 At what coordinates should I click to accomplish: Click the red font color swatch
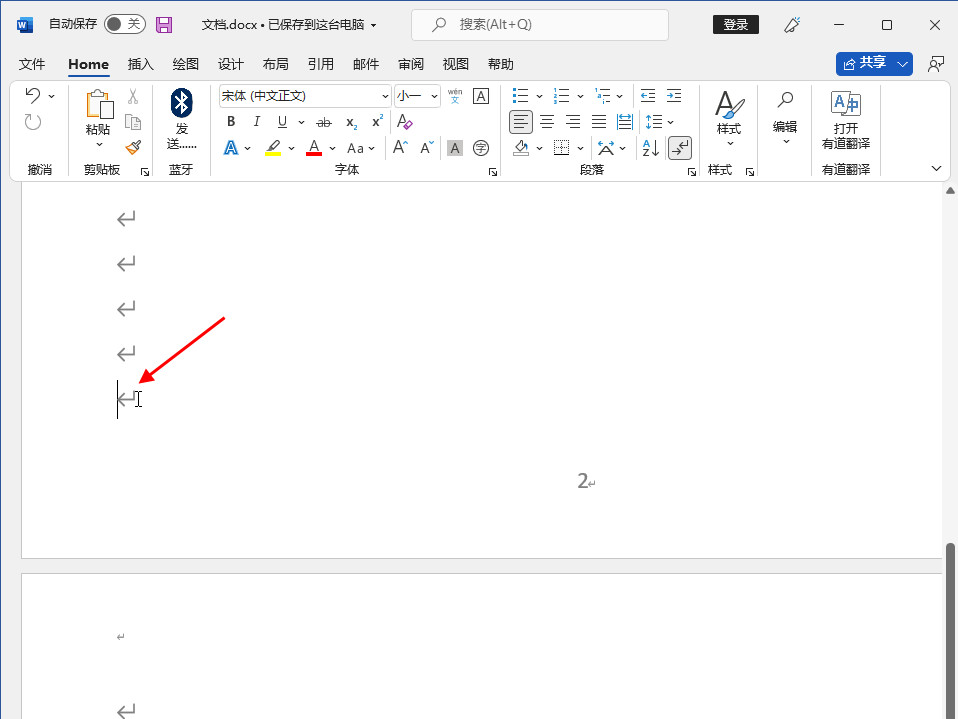point(314,148)
